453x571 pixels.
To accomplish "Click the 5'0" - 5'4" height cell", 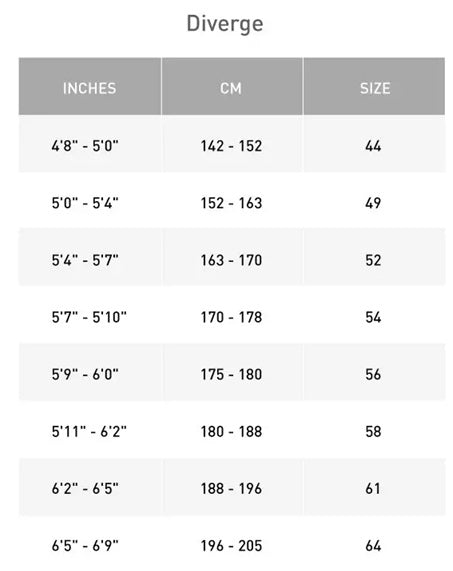I will point(85,203).
